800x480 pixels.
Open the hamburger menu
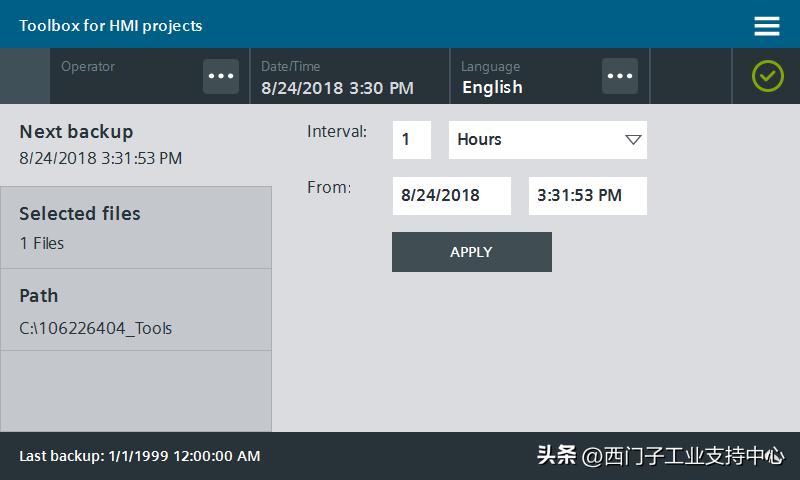767,26
